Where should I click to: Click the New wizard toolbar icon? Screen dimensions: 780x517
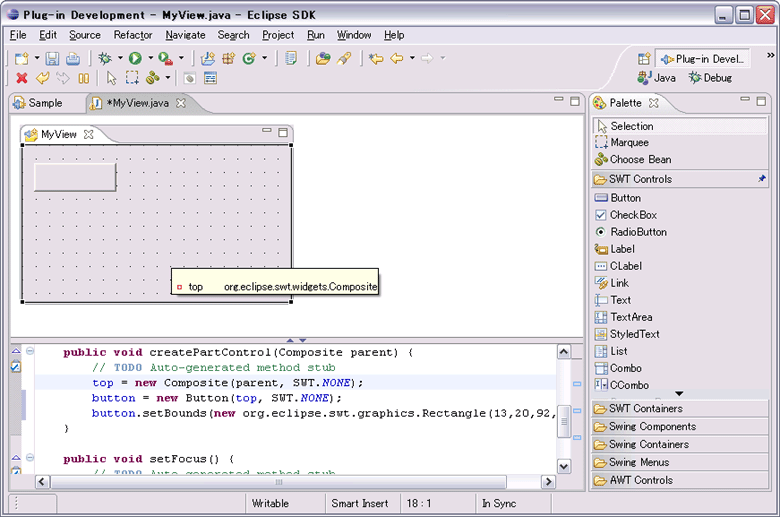pos(21,58)
